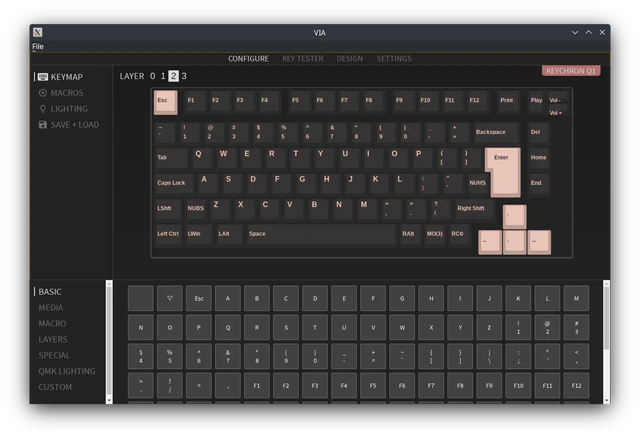Open the BASIC keycode category
640x439 pixels.
point(50,292)
